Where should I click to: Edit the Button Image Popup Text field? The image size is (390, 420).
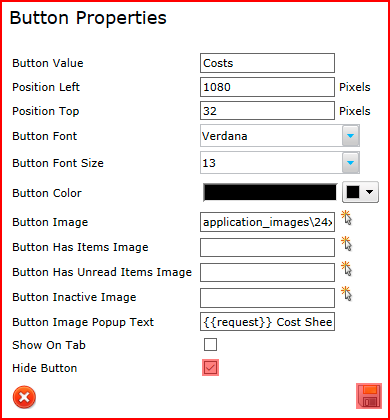267,322
